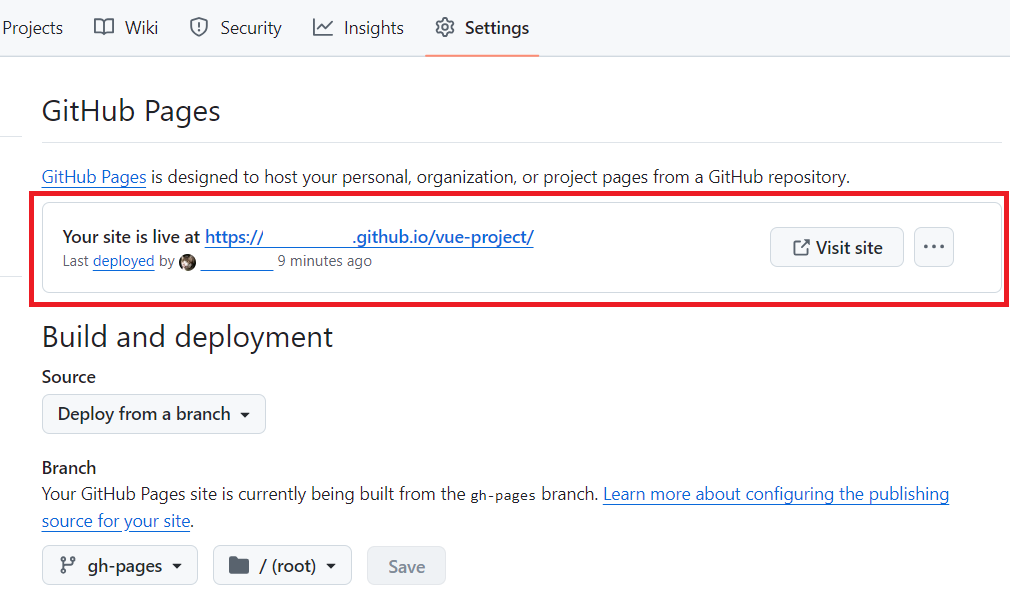Screen dimensions: 1010x602
Task: Open the three-dot options menu
Action: pyautogui.click(x=934, y=247)
